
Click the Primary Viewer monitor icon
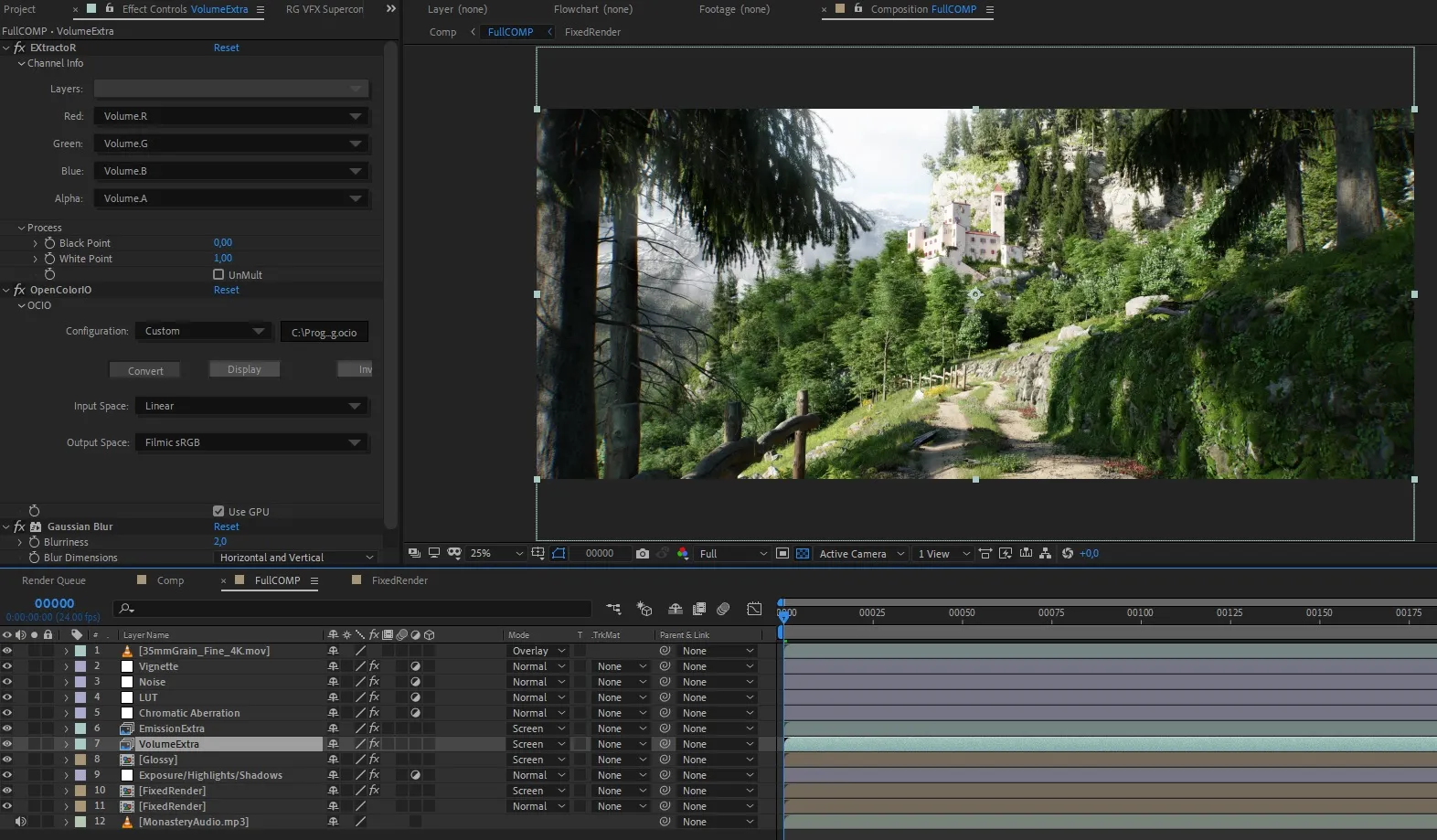[434, 554]
